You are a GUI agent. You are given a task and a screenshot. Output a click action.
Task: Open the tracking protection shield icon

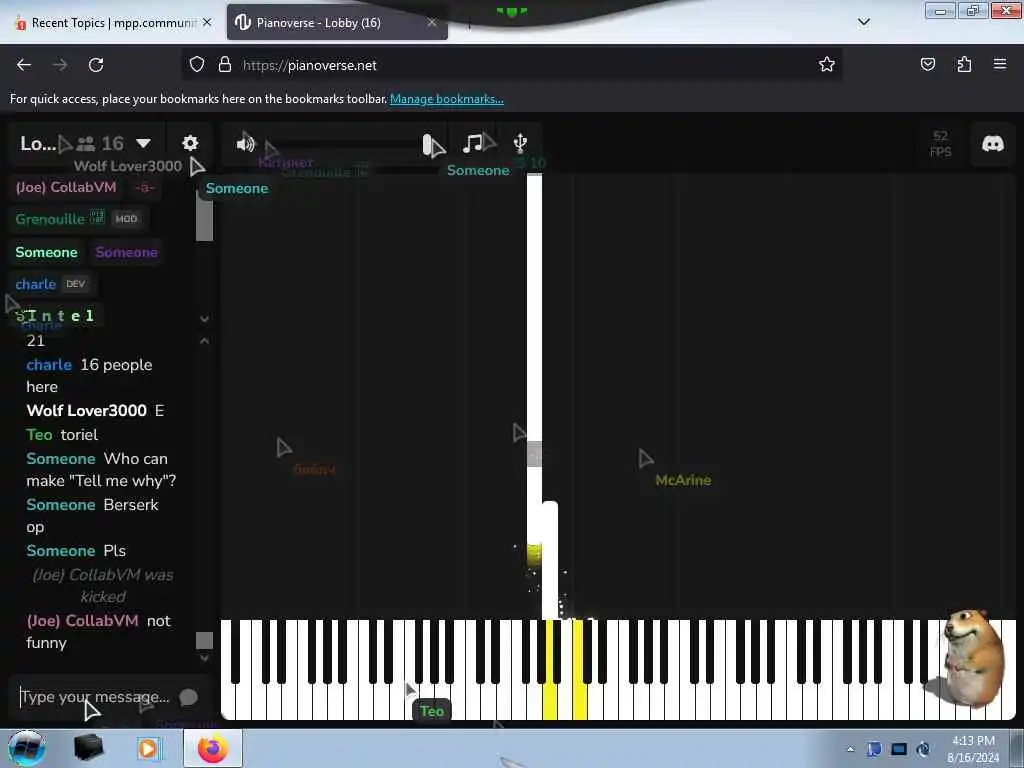[x=197, y=65]
